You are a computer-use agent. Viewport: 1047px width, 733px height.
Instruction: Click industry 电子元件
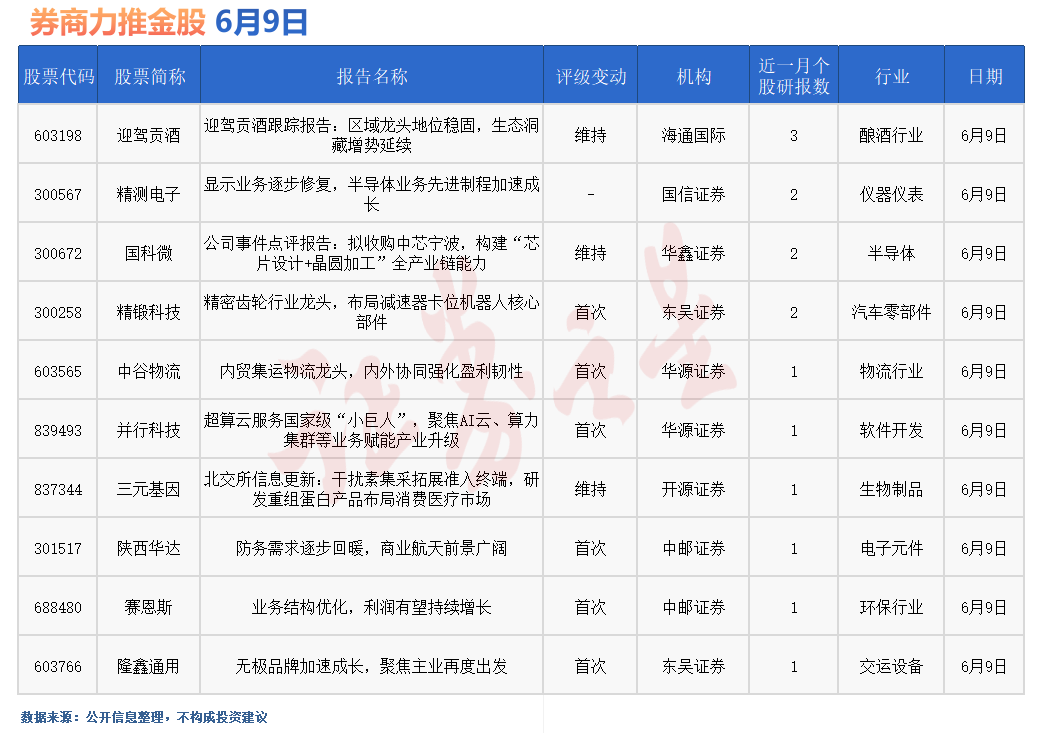tap(891, 549)
